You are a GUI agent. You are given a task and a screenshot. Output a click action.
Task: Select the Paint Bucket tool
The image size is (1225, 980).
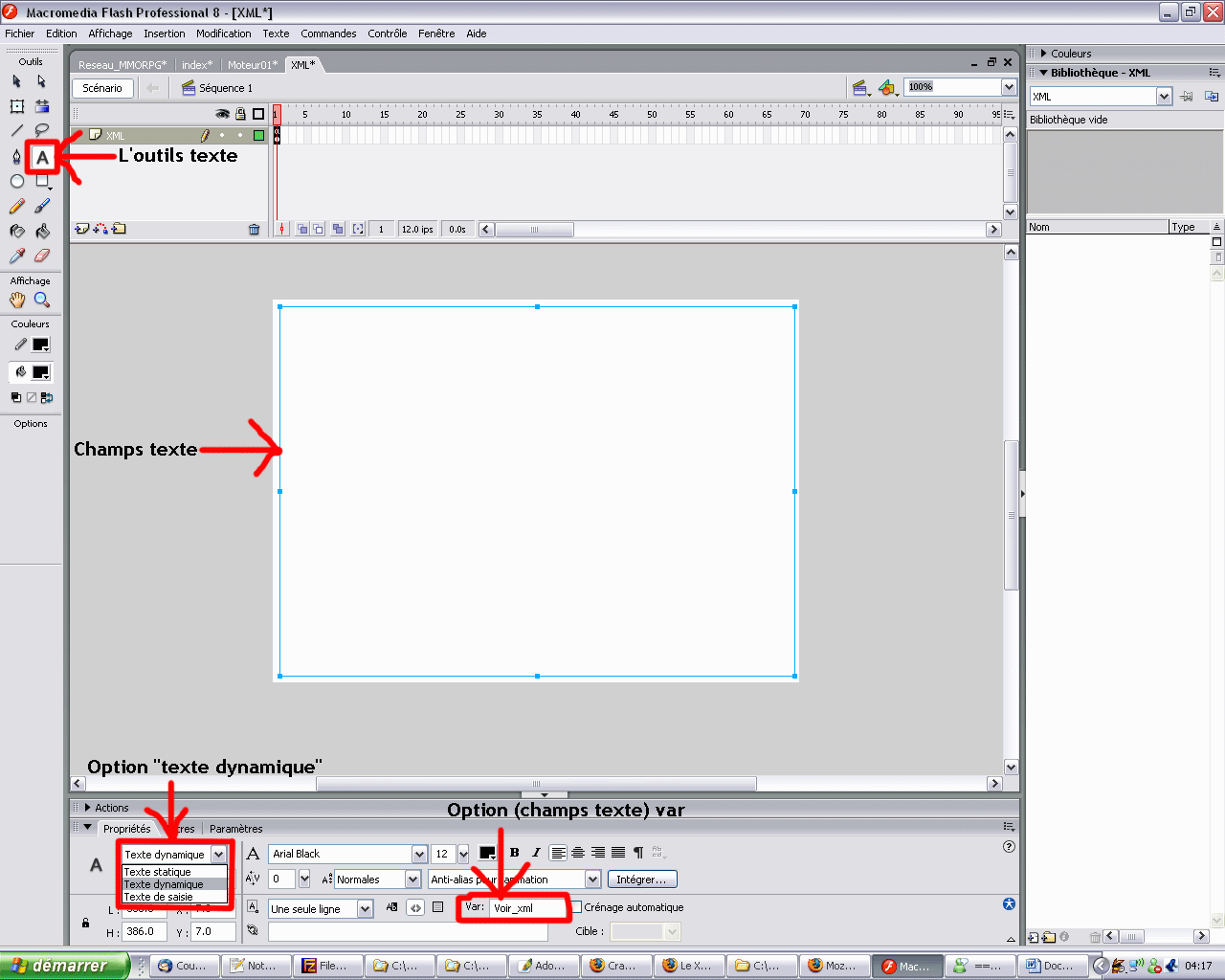pyautogui.click(x=42, y=231)
